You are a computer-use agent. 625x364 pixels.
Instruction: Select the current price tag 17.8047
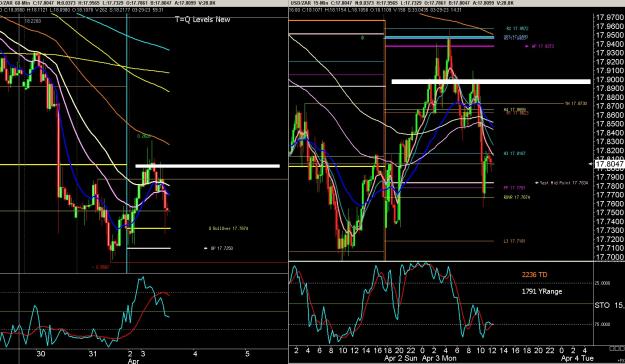[x=610, y=164]
